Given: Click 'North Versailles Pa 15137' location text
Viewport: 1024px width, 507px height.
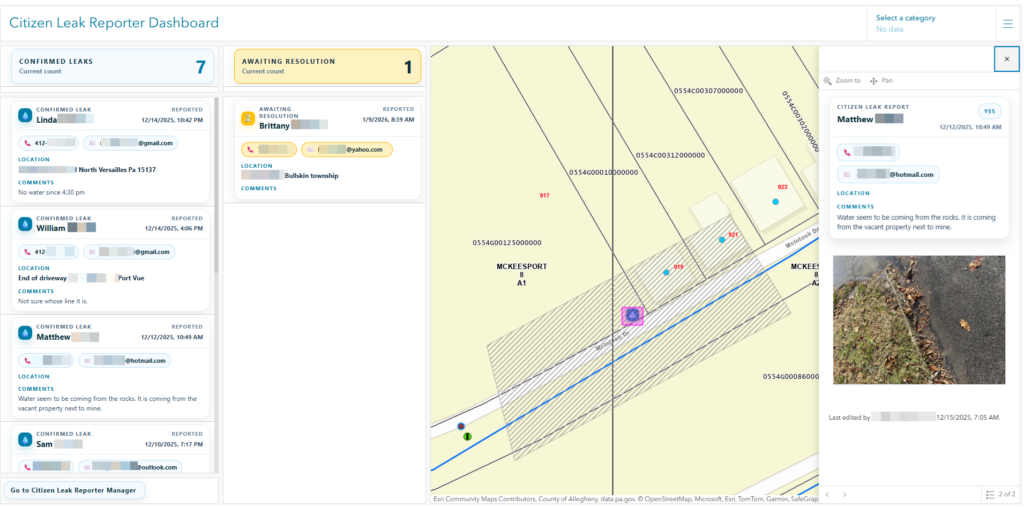Looking at the screenshot, I should click(x=116, y=169).
